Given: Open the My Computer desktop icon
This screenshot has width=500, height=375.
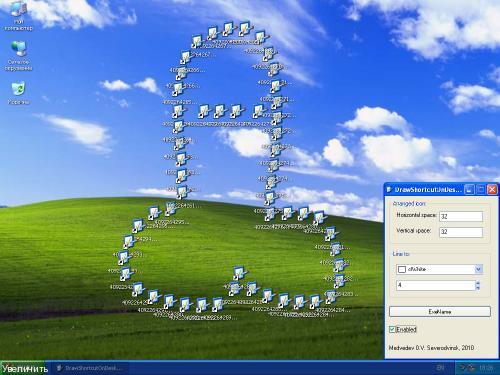Looking at the screenshot, I should coord(18,15).
